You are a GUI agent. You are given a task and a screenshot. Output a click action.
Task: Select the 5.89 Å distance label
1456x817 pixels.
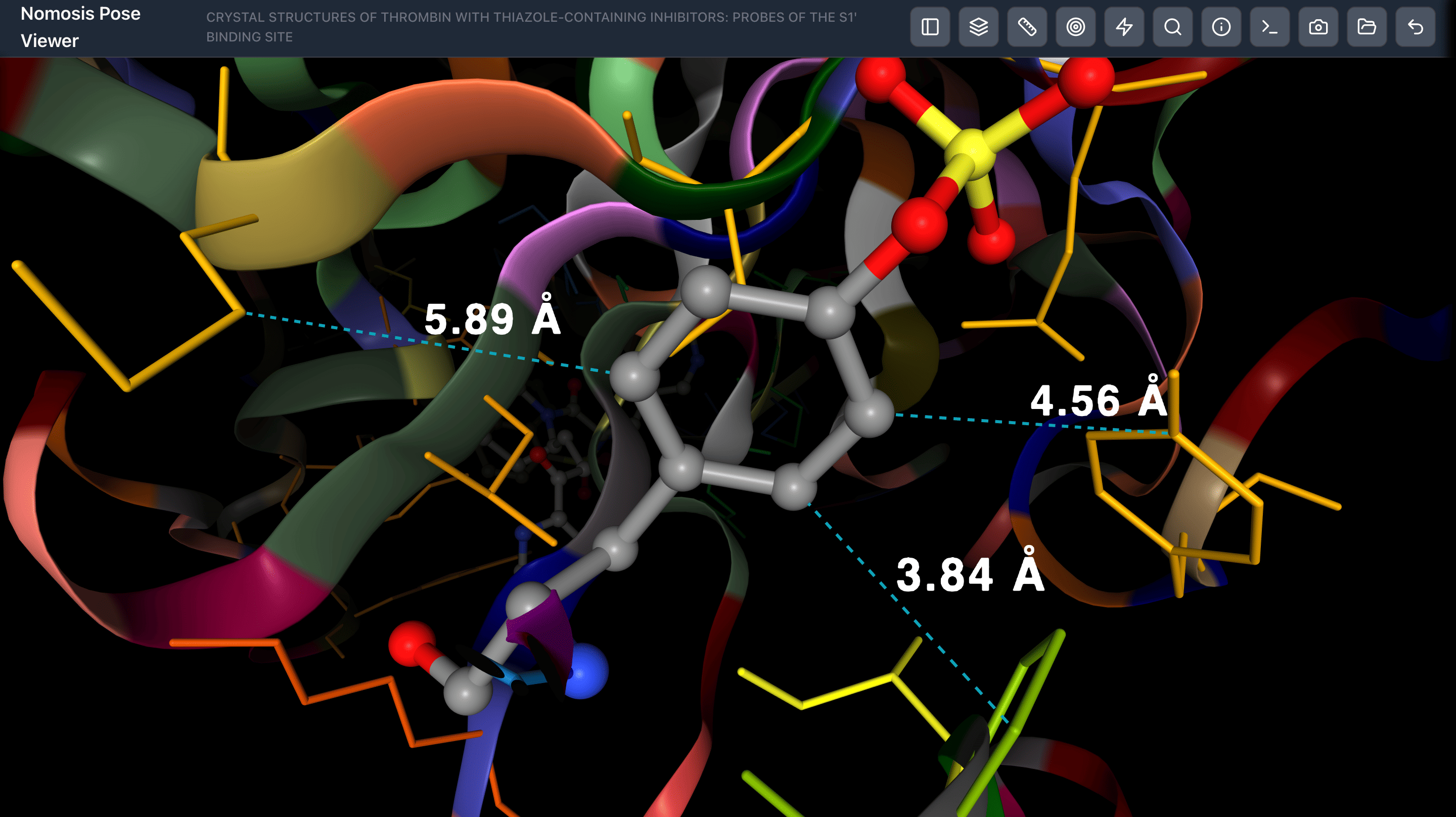(492, 319)
